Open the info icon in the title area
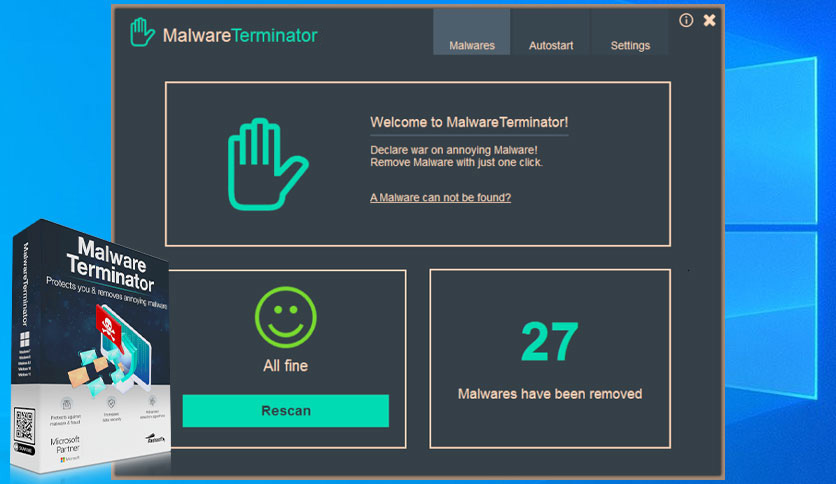Screen dimensions: 836x484 686,20
